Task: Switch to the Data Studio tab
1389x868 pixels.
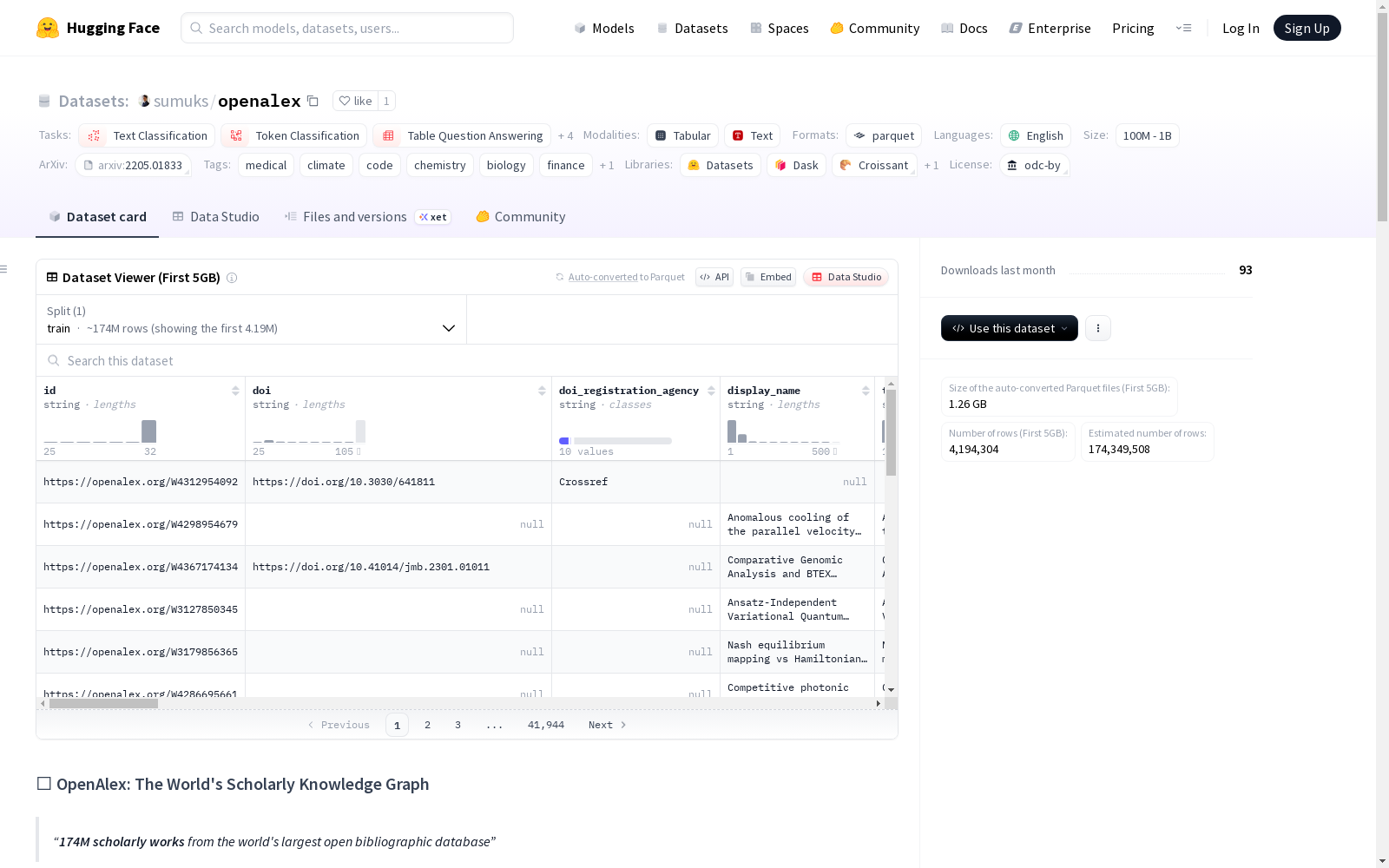Action: tap(215, 217)
